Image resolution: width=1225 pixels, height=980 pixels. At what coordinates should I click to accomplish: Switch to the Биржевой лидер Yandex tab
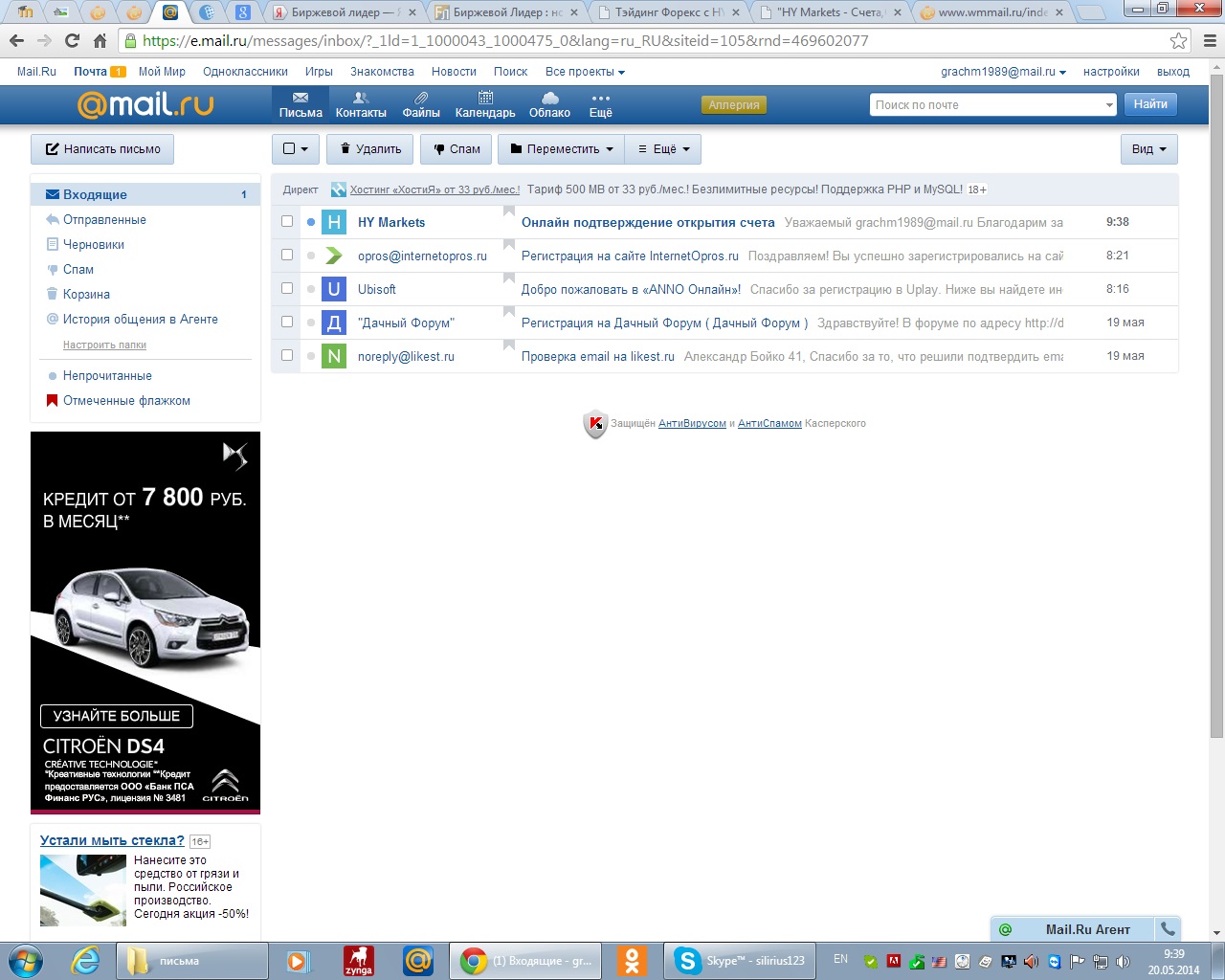point(345,12)
